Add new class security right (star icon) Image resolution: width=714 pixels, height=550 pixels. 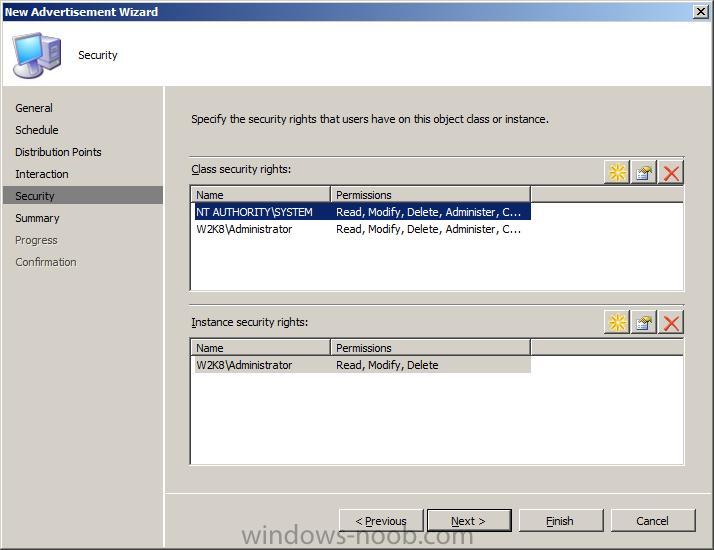tap(617, 172)
